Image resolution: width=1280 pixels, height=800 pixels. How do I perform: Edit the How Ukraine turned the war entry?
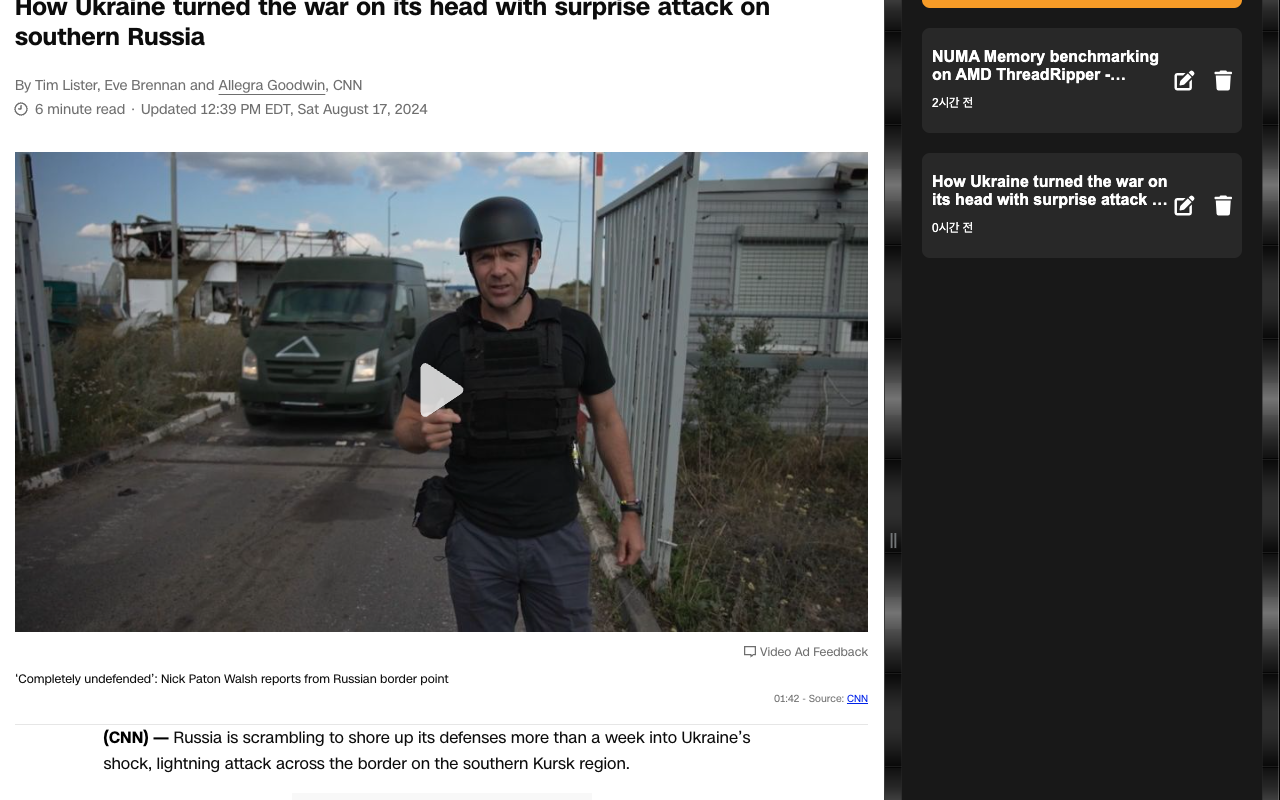[x=1184, y=206]
